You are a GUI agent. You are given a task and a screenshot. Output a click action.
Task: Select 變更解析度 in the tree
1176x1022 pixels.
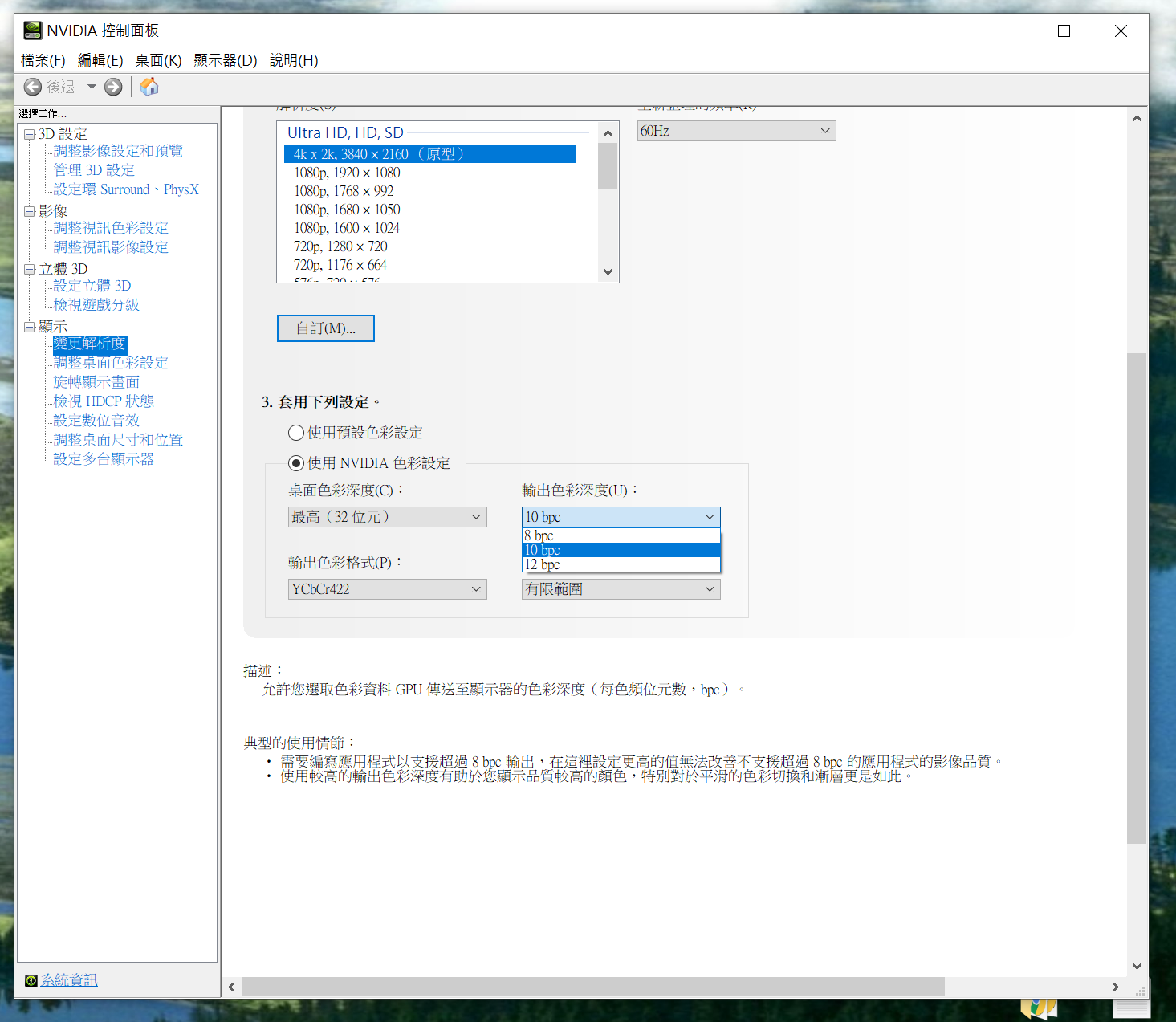(90, 344)
